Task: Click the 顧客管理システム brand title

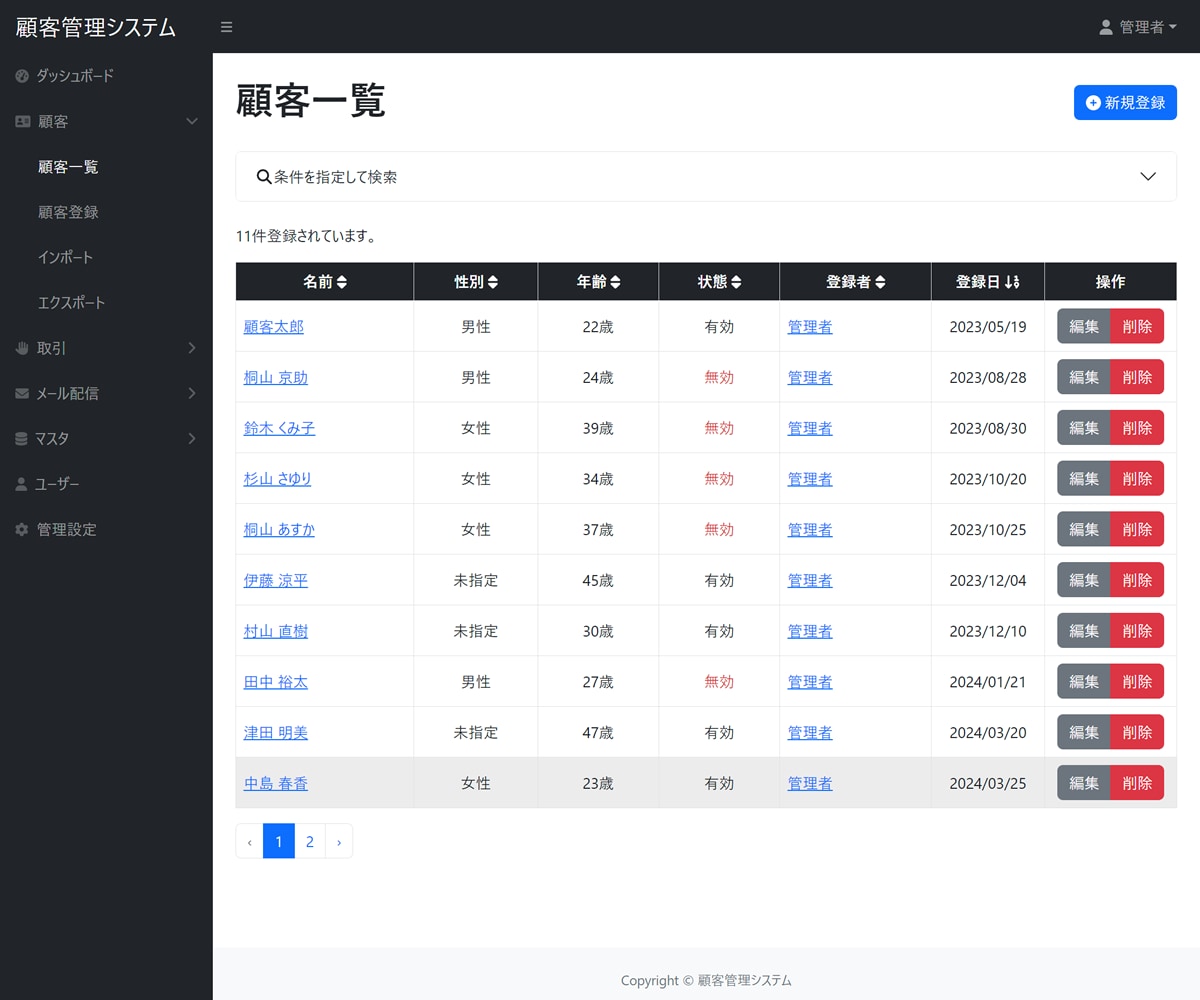Action: [x=96, y=27]
